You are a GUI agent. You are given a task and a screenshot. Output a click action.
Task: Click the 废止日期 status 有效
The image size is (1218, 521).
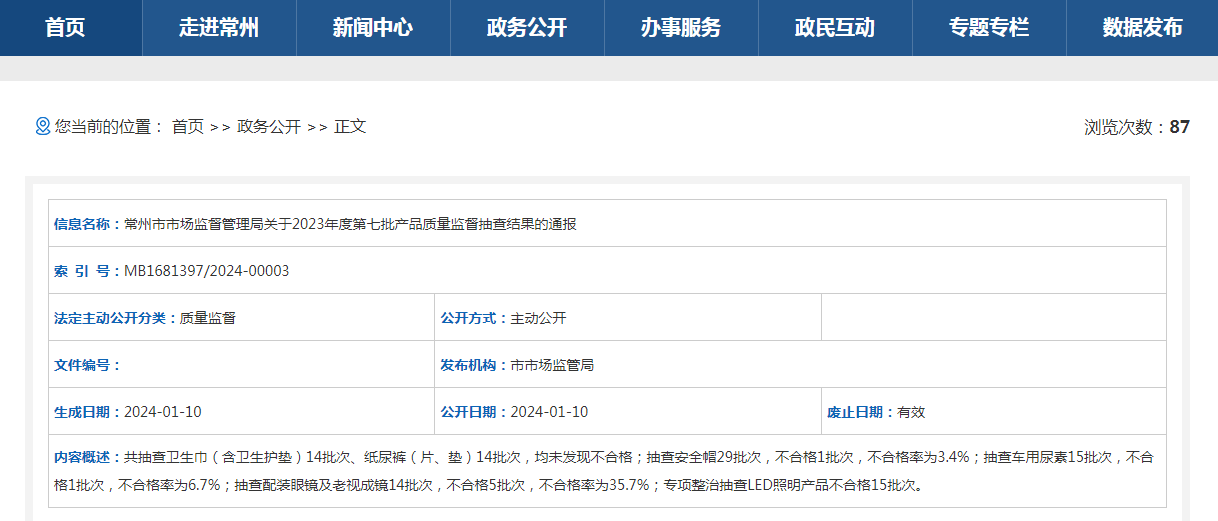click(911, 412)
